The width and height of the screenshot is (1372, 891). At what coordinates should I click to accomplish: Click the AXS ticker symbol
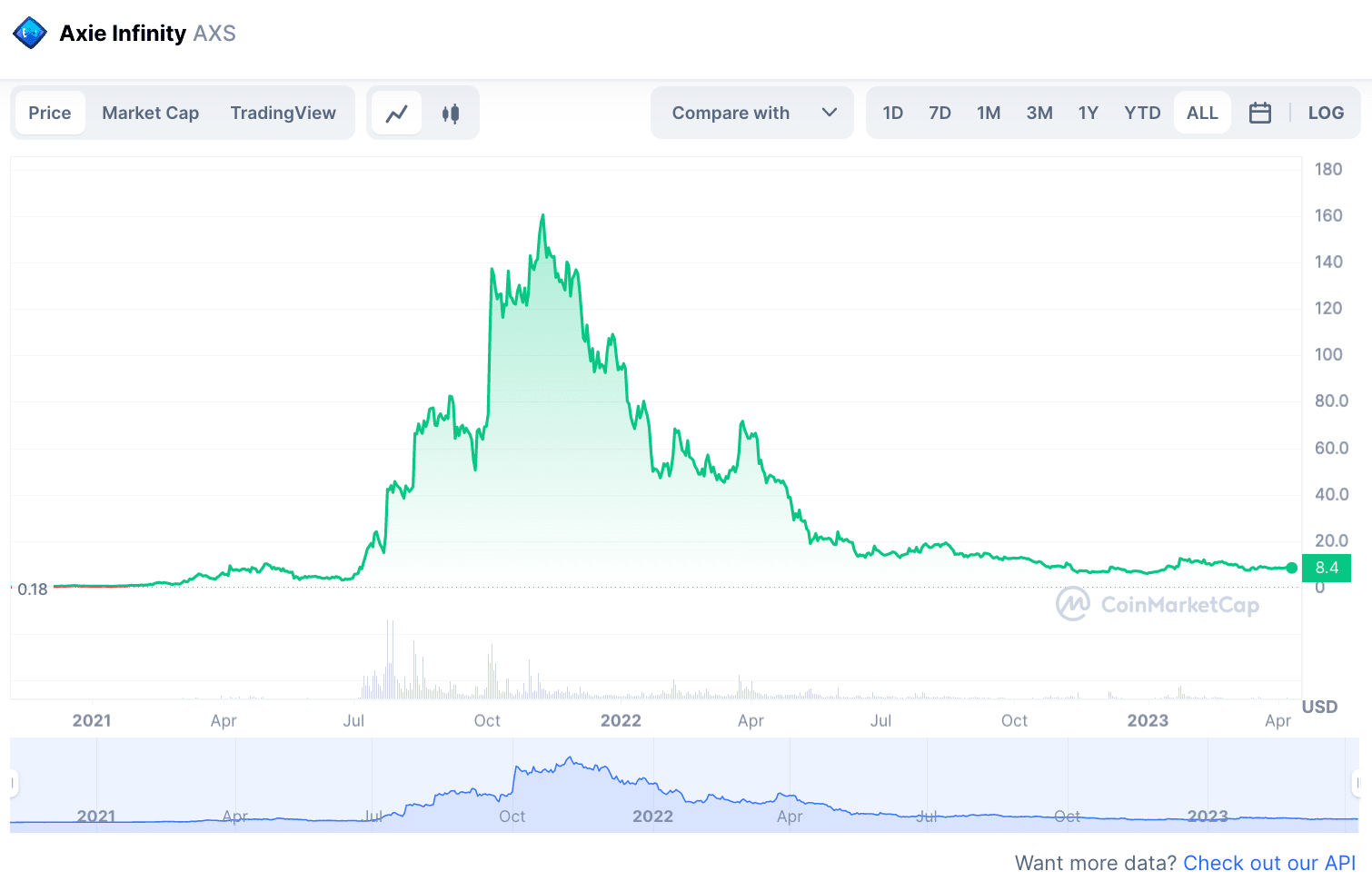[x=214, y=34]
